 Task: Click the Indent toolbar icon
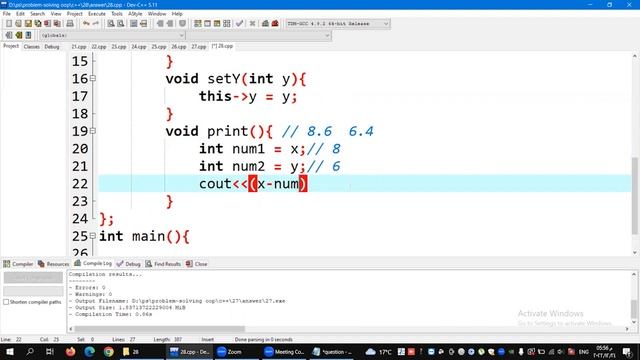tap(160, 24)
